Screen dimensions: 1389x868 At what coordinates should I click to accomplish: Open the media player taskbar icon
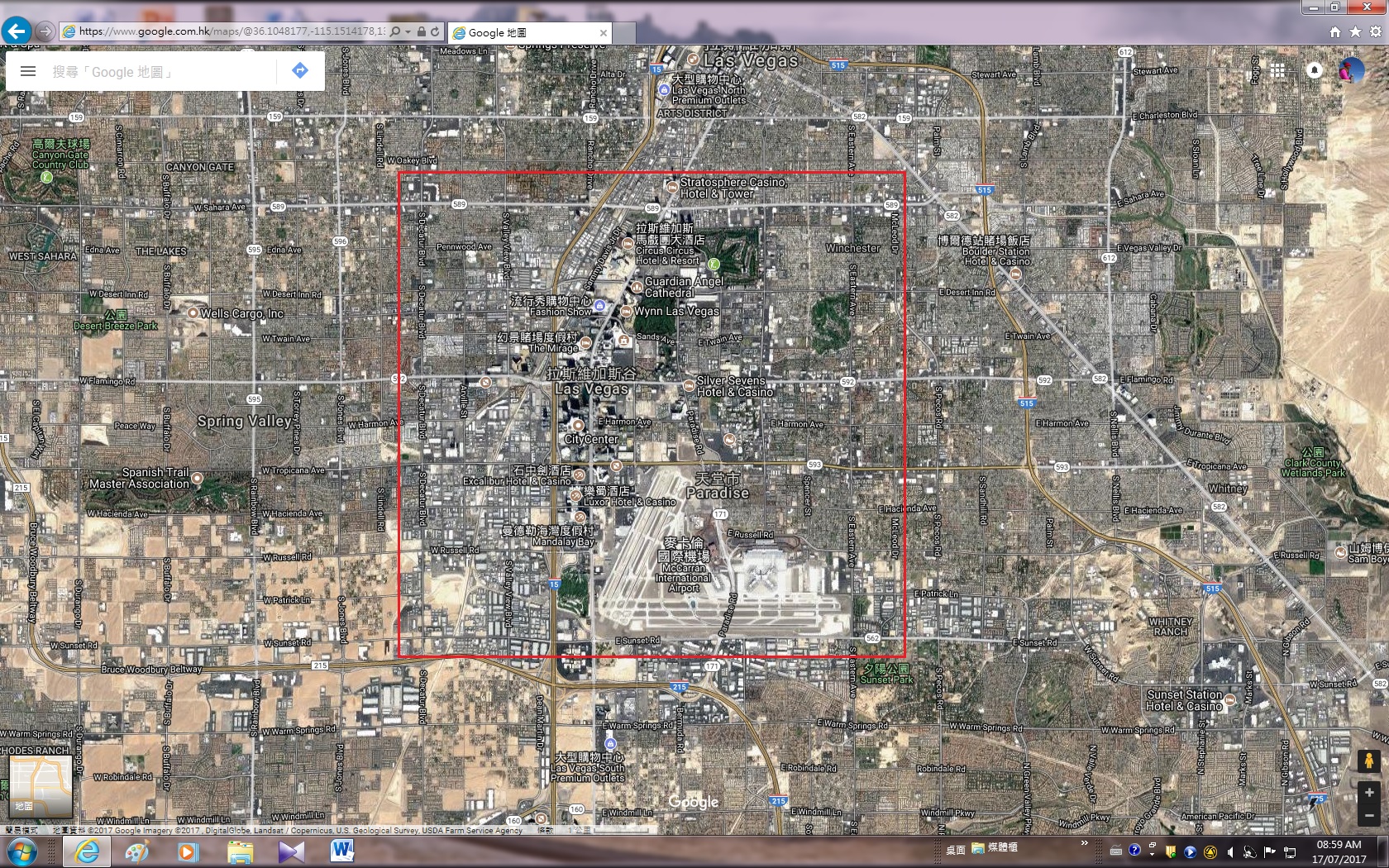(x=189, y=851)
